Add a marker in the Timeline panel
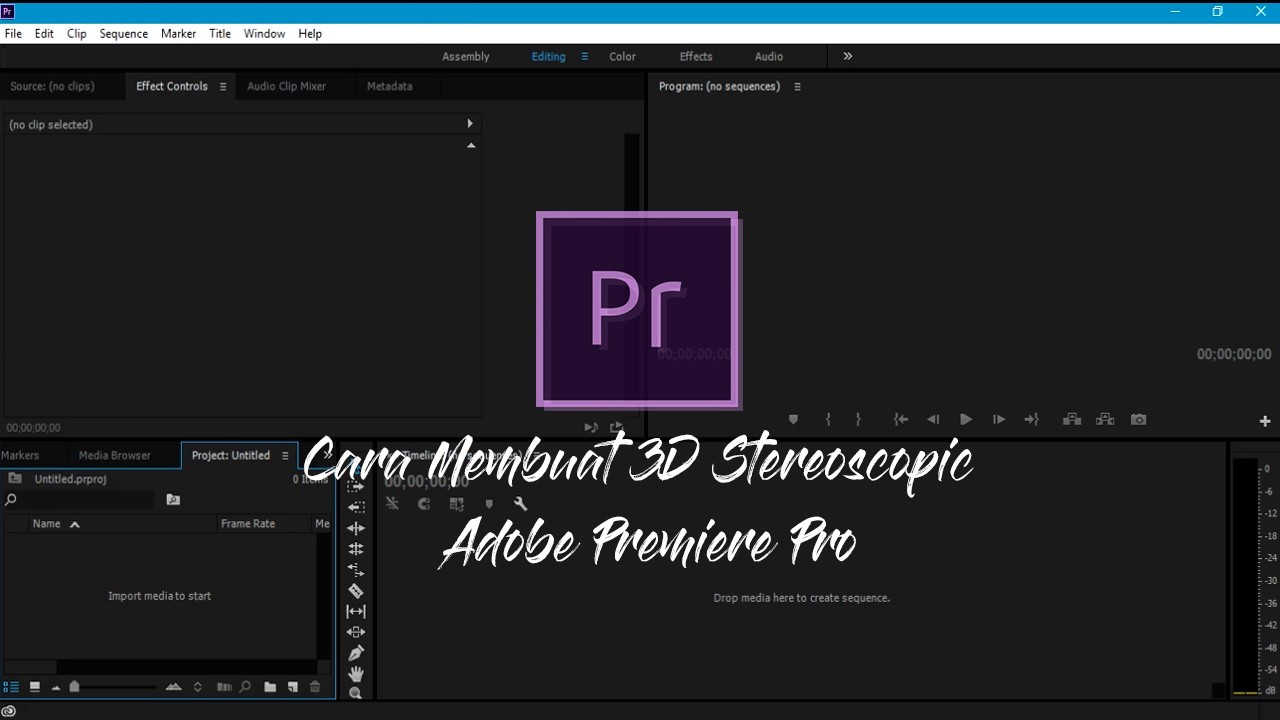The width and height of the screenshot is (1280, 720). [x=489, y=504]
